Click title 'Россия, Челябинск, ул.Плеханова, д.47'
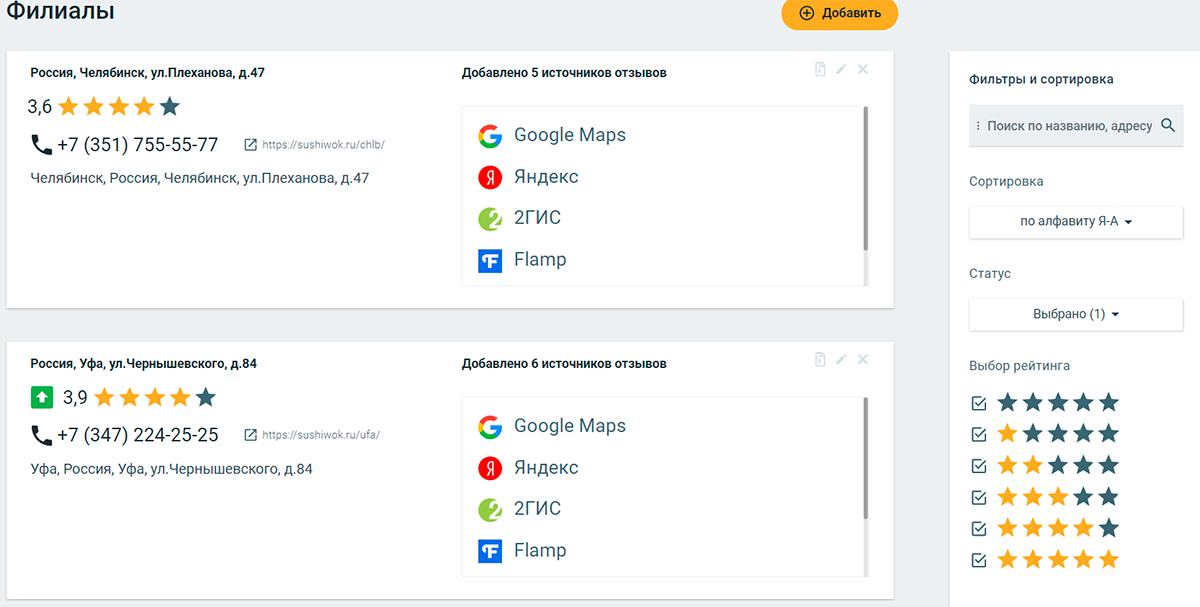 click(148, 73)
